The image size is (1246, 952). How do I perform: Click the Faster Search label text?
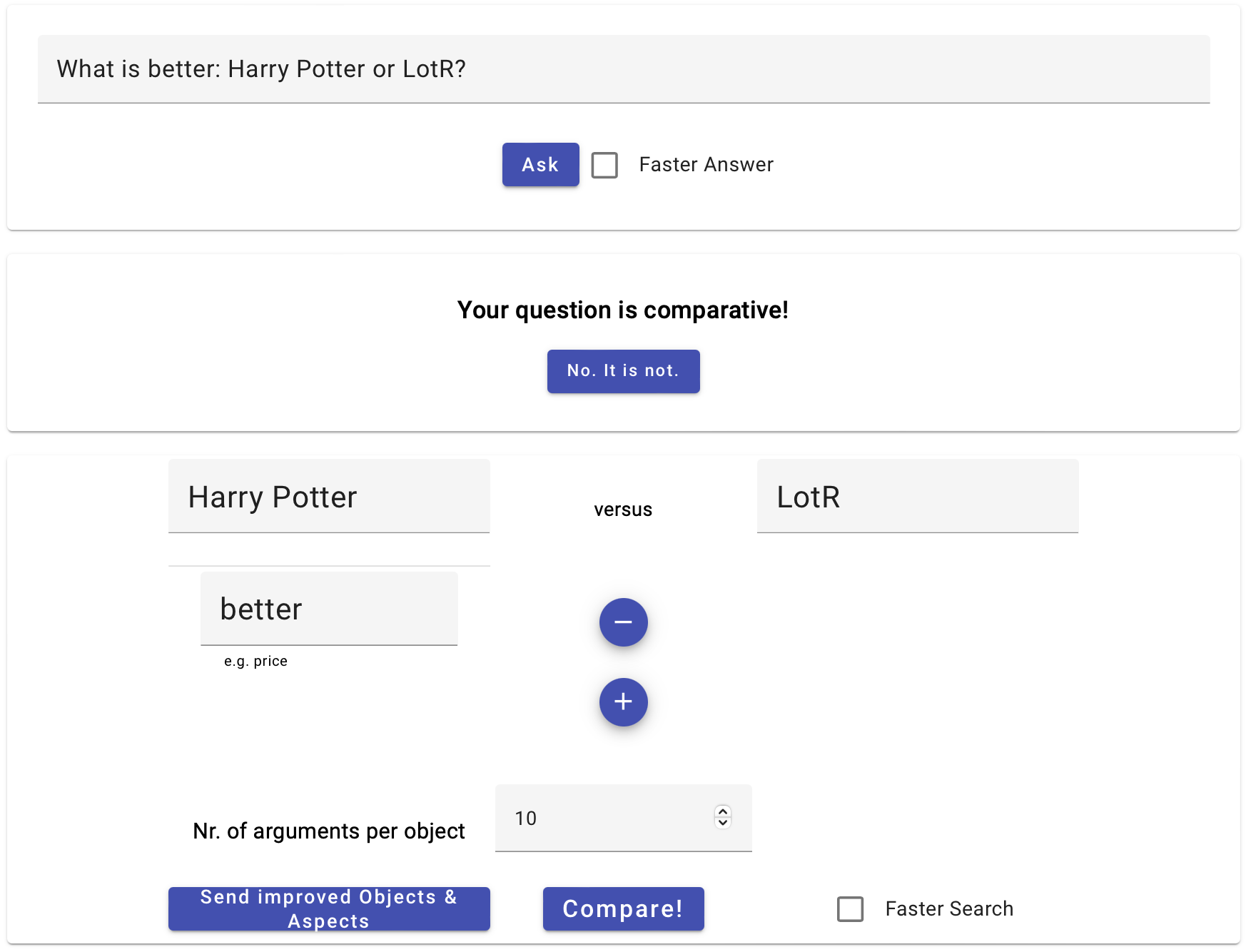948,909
